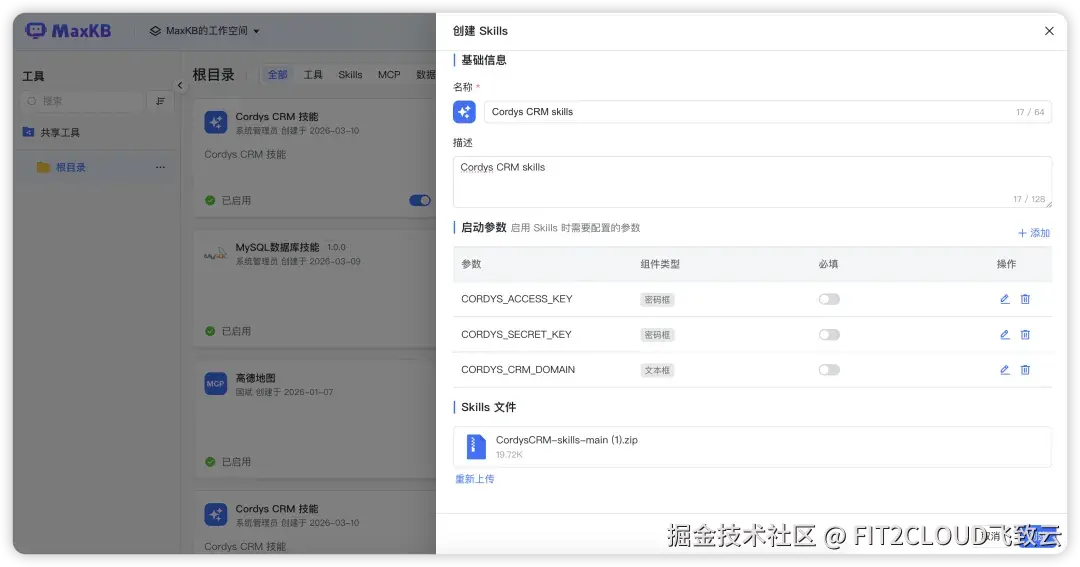Click the 描述 text area
Viewport: 1080px width, 567px height.
[752, 182]
